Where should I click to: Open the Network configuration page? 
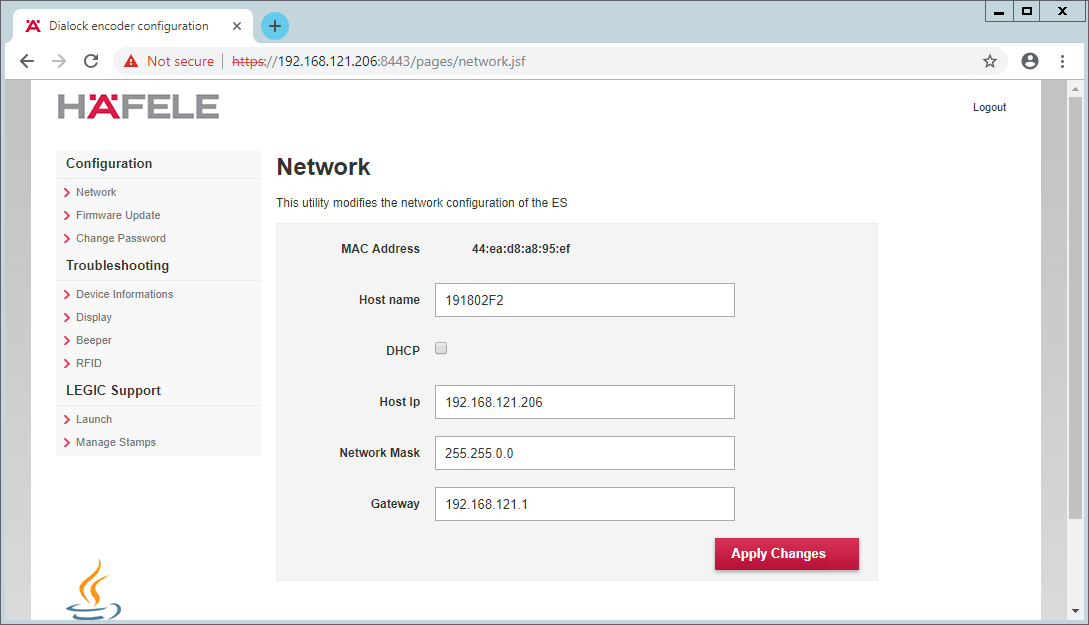[x=96, y=192]
